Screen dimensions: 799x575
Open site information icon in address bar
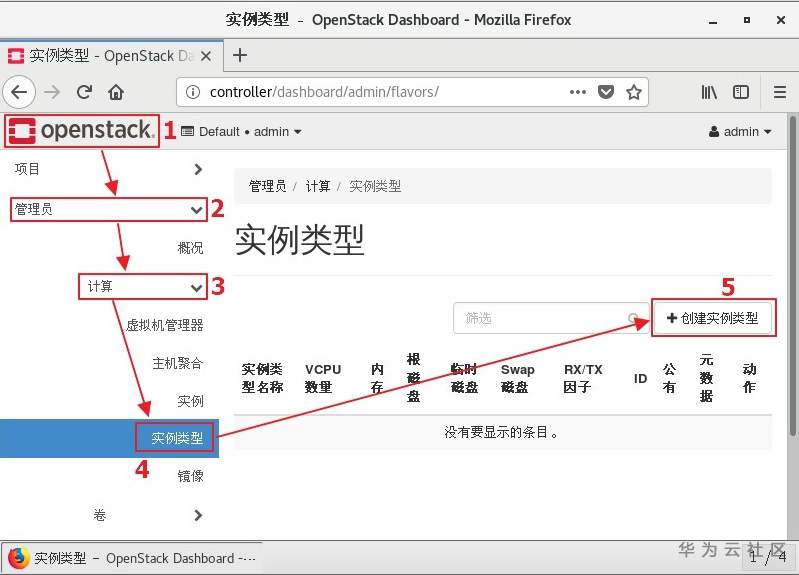point(193,92)
